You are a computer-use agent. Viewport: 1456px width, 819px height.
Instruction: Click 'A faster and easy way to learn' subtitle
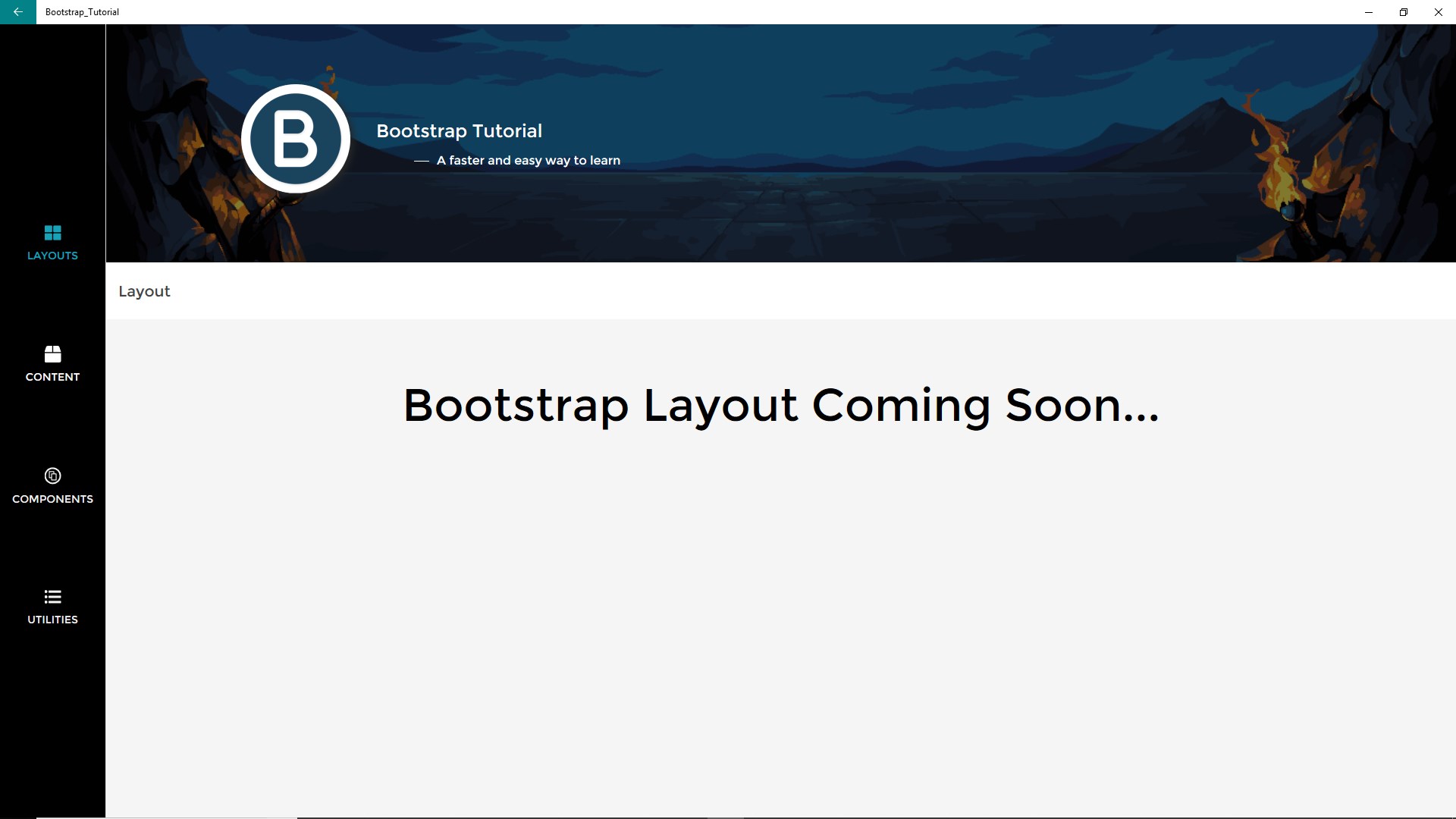pos(528,161)
